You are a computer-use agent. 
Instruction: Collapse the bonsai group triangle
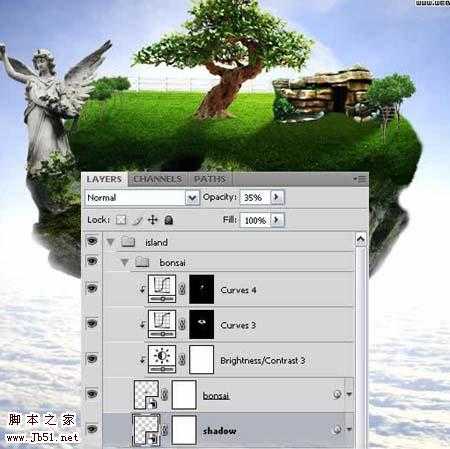coord(125,263)
